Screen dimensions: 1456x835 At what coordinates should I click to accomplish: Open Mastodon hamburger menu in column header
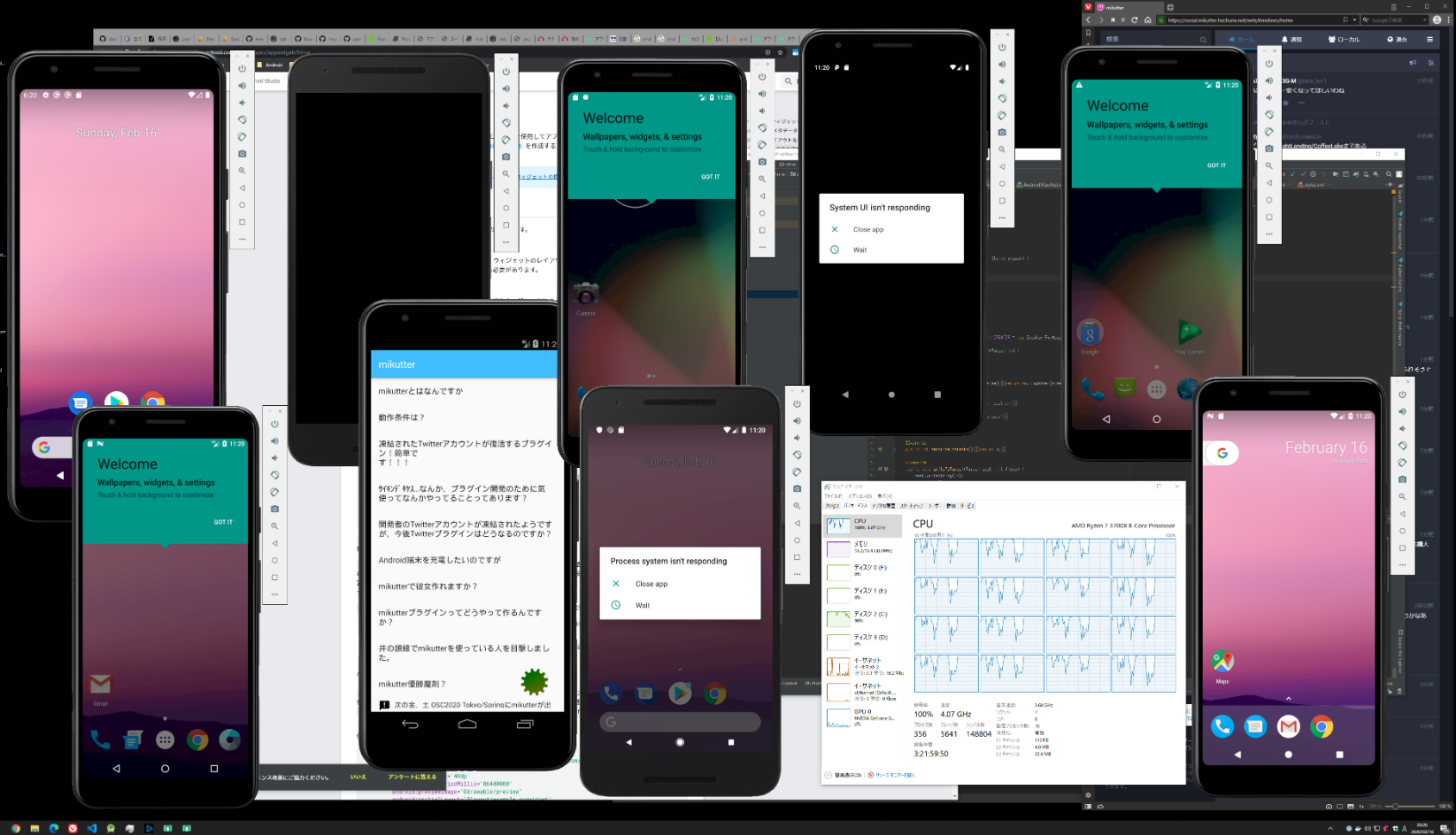tap(1429, 40)
